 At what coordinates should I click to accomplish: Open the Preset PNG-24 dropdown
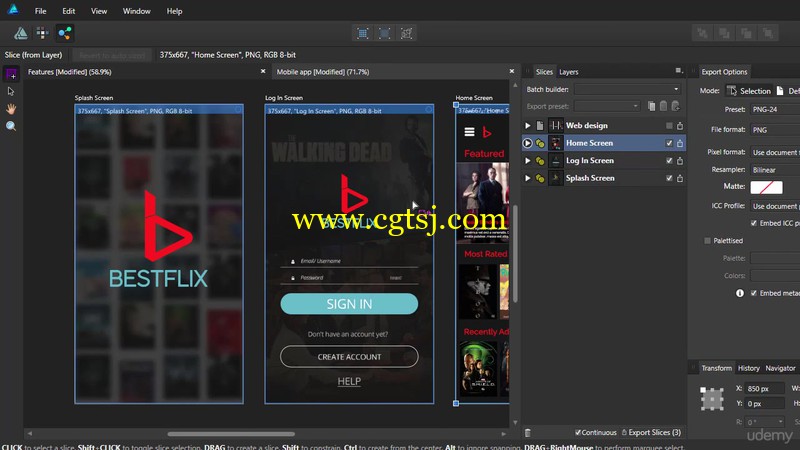coord(774,109)
